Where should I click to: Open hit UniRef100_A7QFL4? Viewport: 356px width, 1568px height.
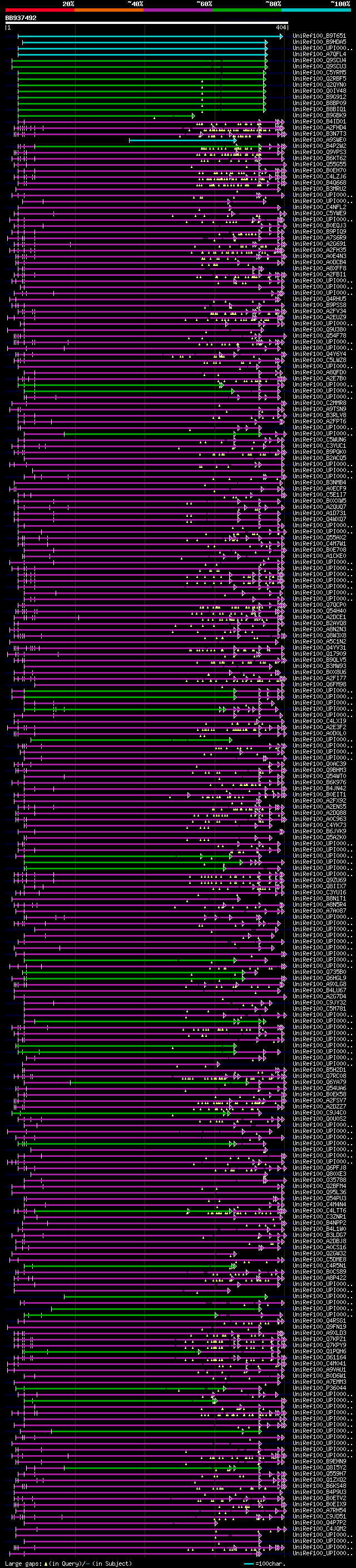click(x=319, y=54)
